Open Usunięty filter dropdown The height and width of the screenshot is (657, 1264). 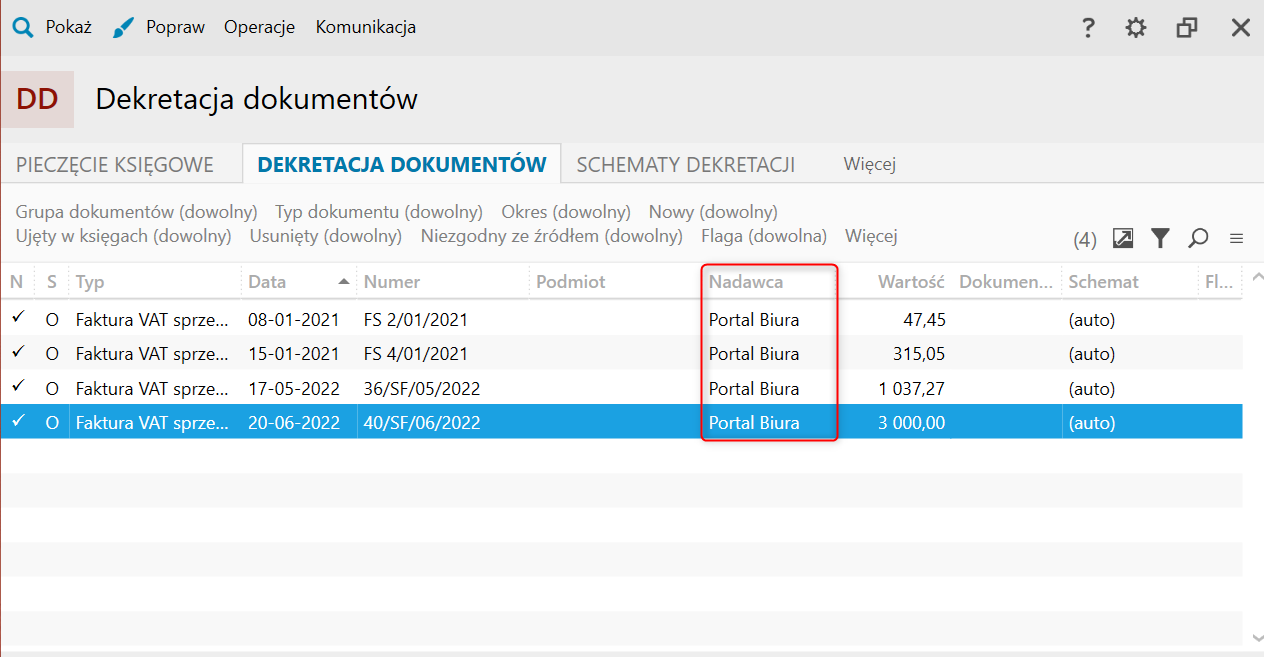pyautogui.click(x=326, y=236)
